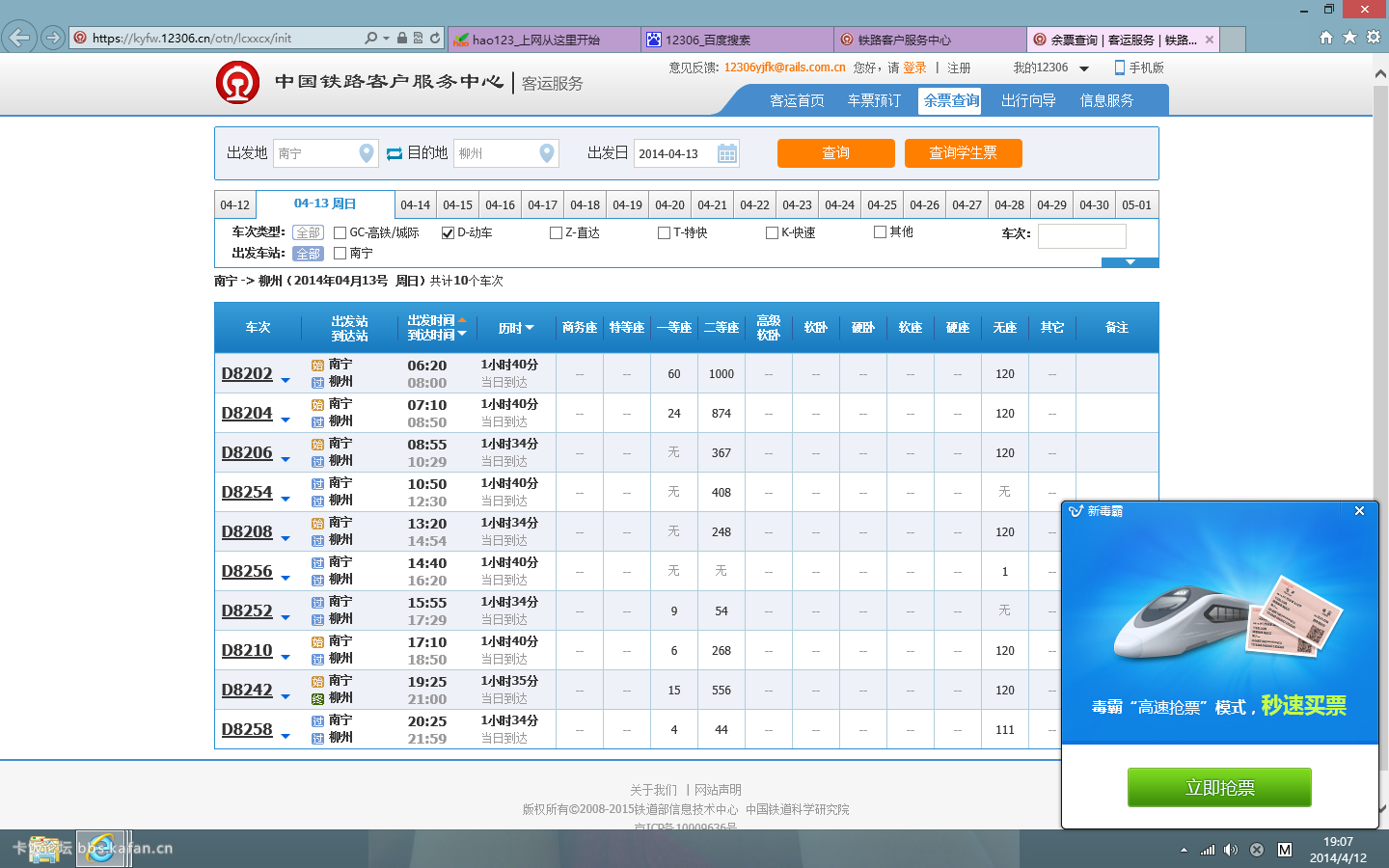Expand stops for train D8254

pyautogui.click(x=286, y=500)
